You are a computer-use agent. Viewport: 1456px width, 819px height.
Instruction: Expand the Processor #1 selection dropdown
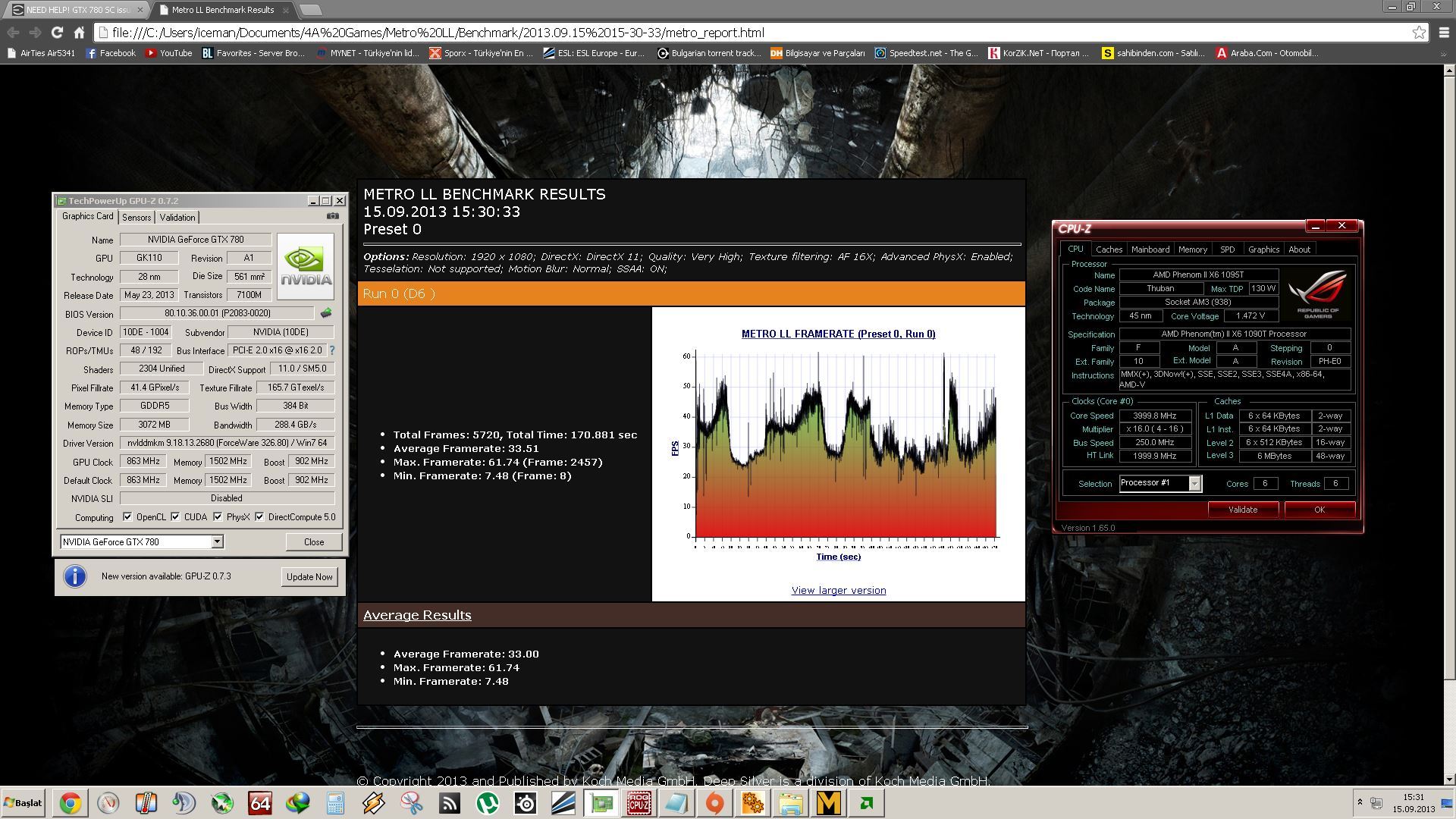[x=1195, y=483]
